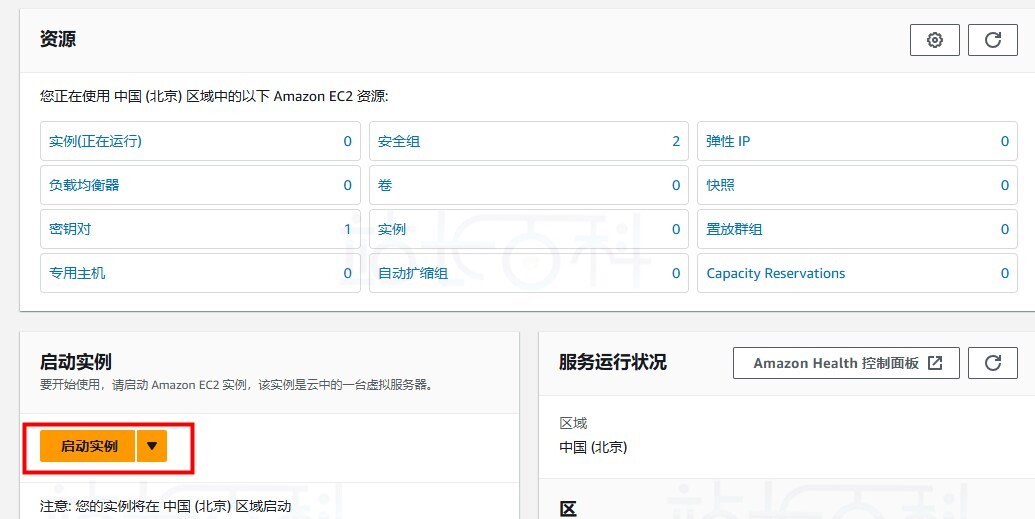Select the 区域 label under service status
The height and width of the screenshot is (519, 1035).
click(573, 423)
